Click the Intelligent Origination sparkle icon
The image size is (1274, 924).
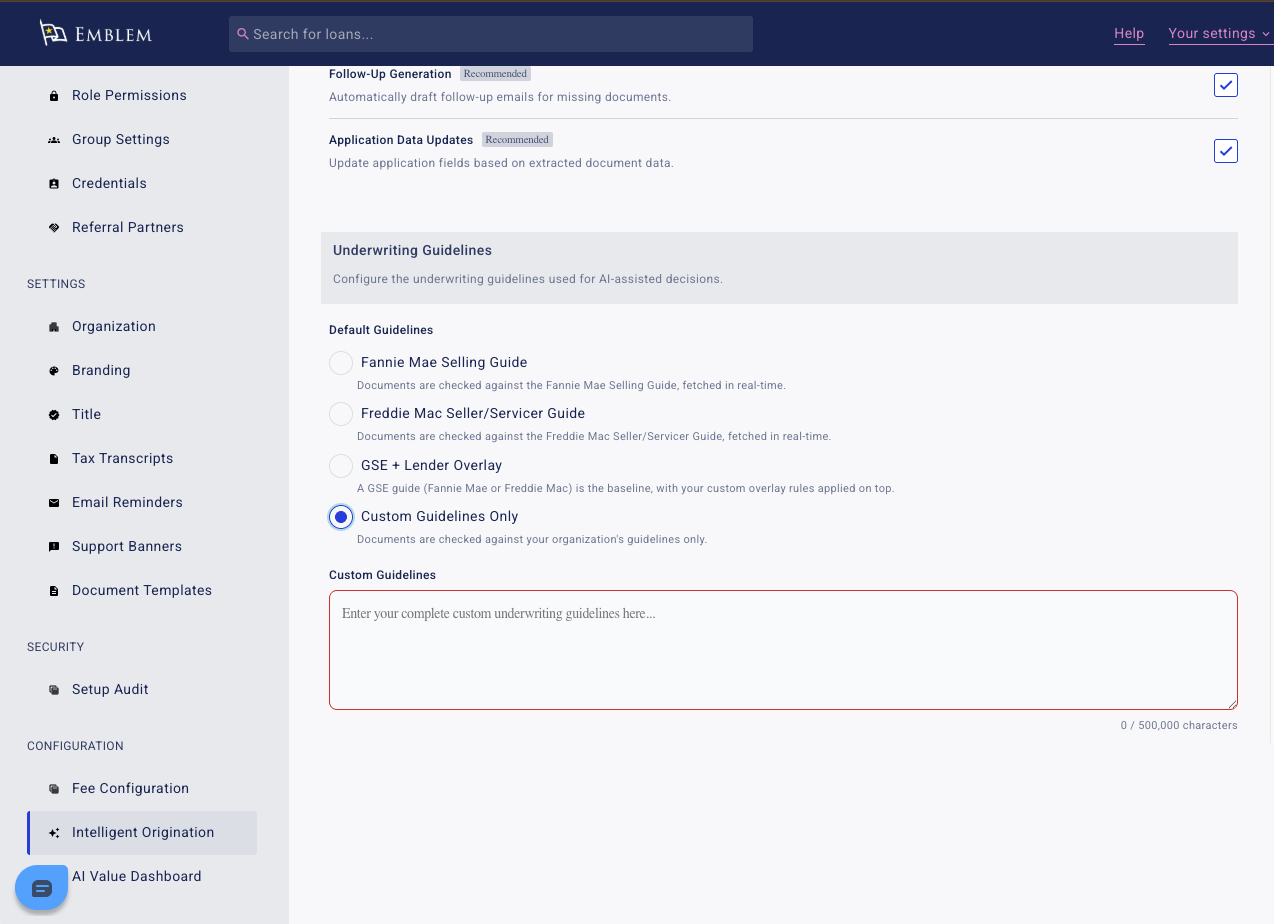[x=54, y=833]
